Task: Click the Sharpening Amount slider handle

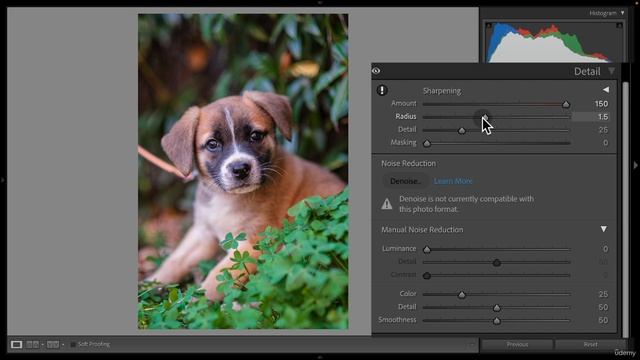Action: point(566,104)
